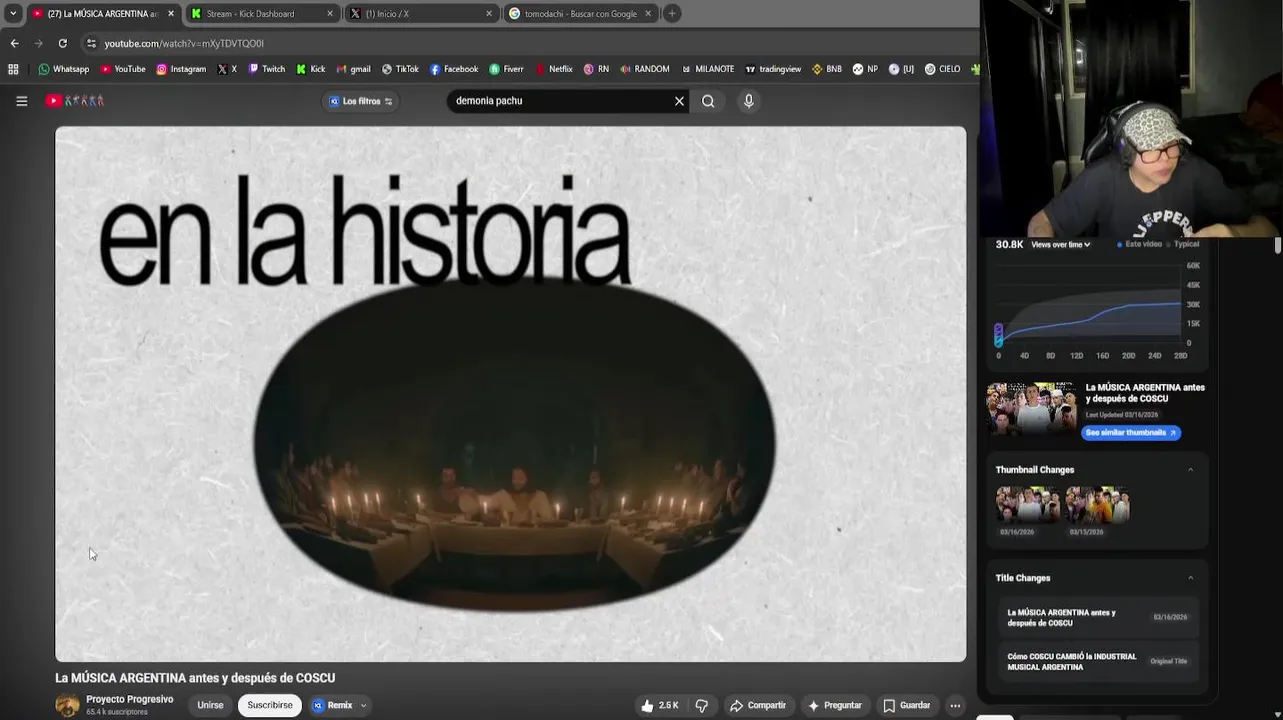Go back in browser history
The image size is (1283, 720).
tap(14, 43)
